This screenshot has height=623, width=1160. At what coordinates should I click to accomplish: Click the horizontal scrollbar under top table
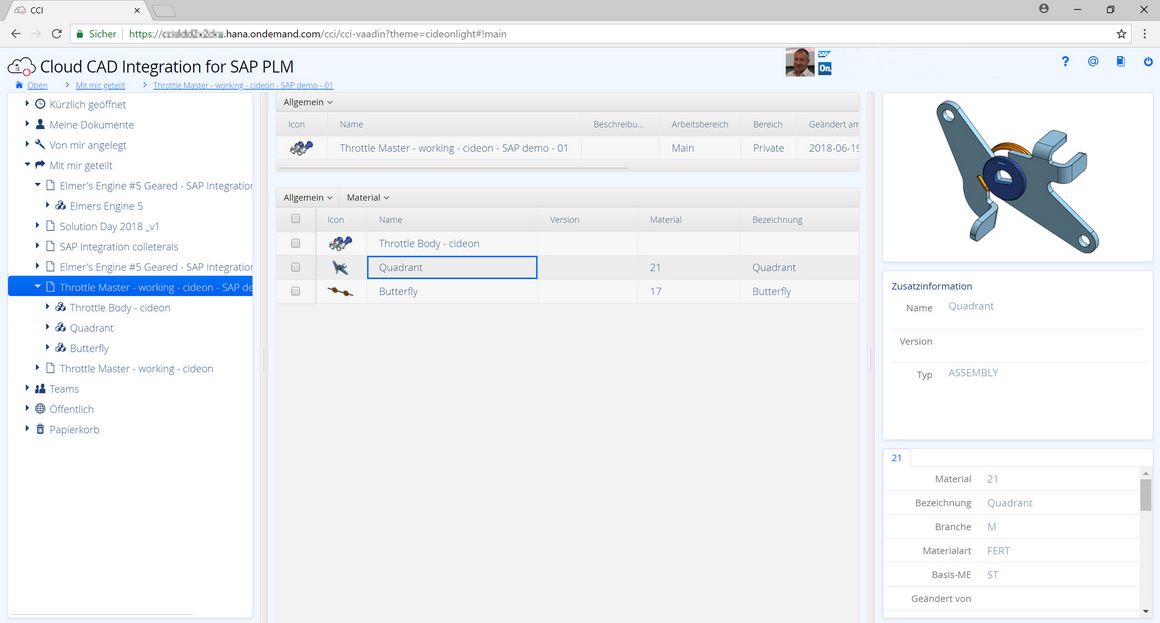[x=453, y=169]
